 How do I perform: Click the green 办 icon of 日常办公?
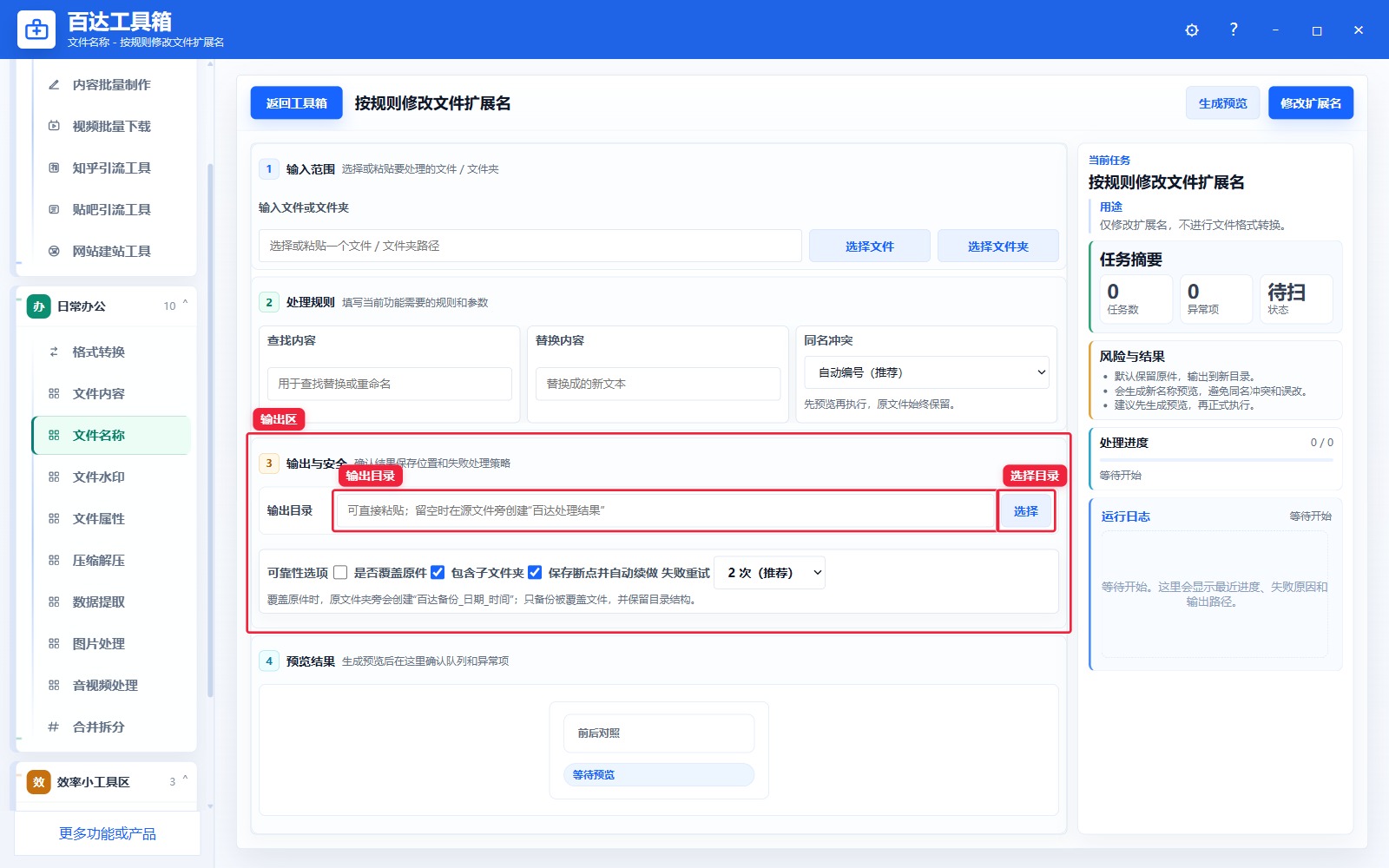click(x=39, y=306)
